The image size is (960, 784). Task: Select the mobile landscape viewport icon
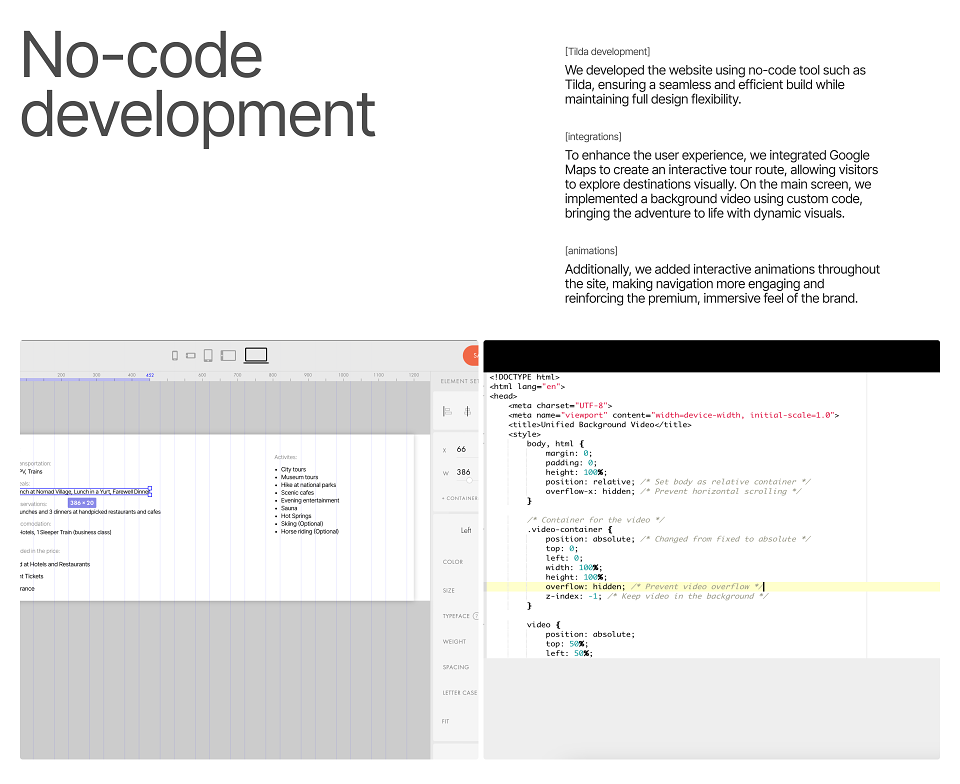click(191, 356)
